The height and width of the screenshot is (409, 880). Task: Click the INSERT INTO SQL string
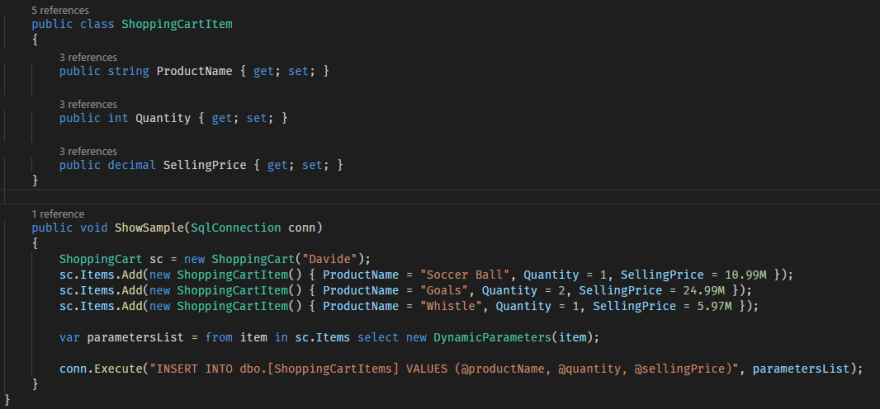(443, 369)
